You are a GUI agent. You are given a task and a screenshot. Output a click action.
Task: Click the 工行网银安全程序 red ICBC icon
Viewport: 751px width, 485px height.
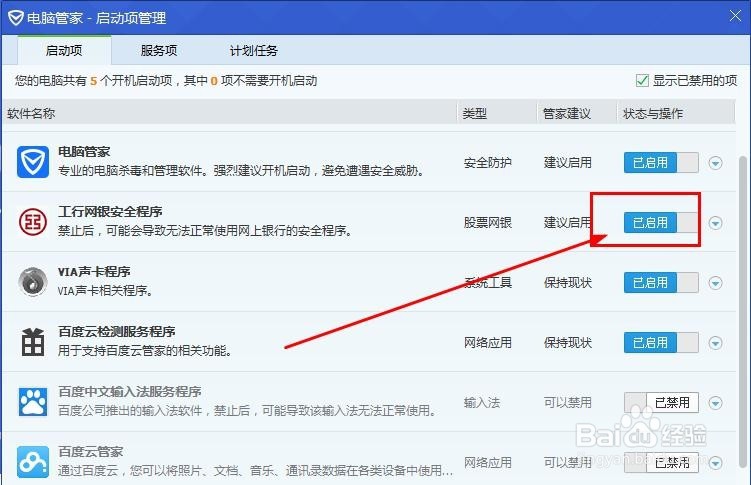(33, 222)
